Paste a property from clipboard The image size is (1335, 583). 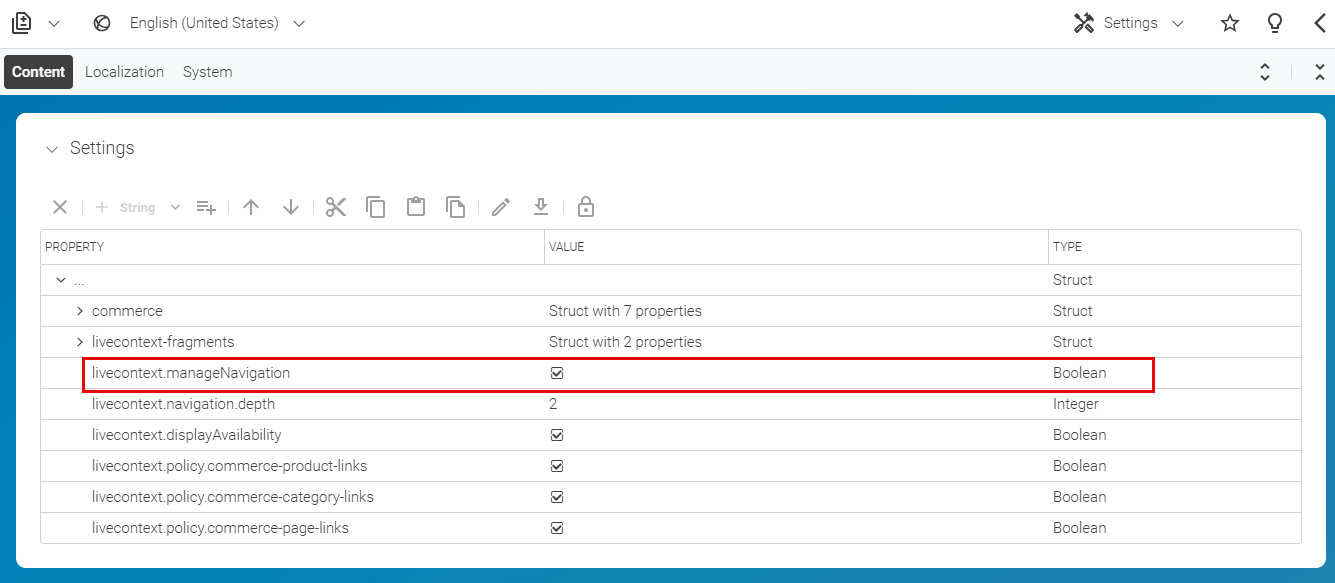[x=416, y=206]
